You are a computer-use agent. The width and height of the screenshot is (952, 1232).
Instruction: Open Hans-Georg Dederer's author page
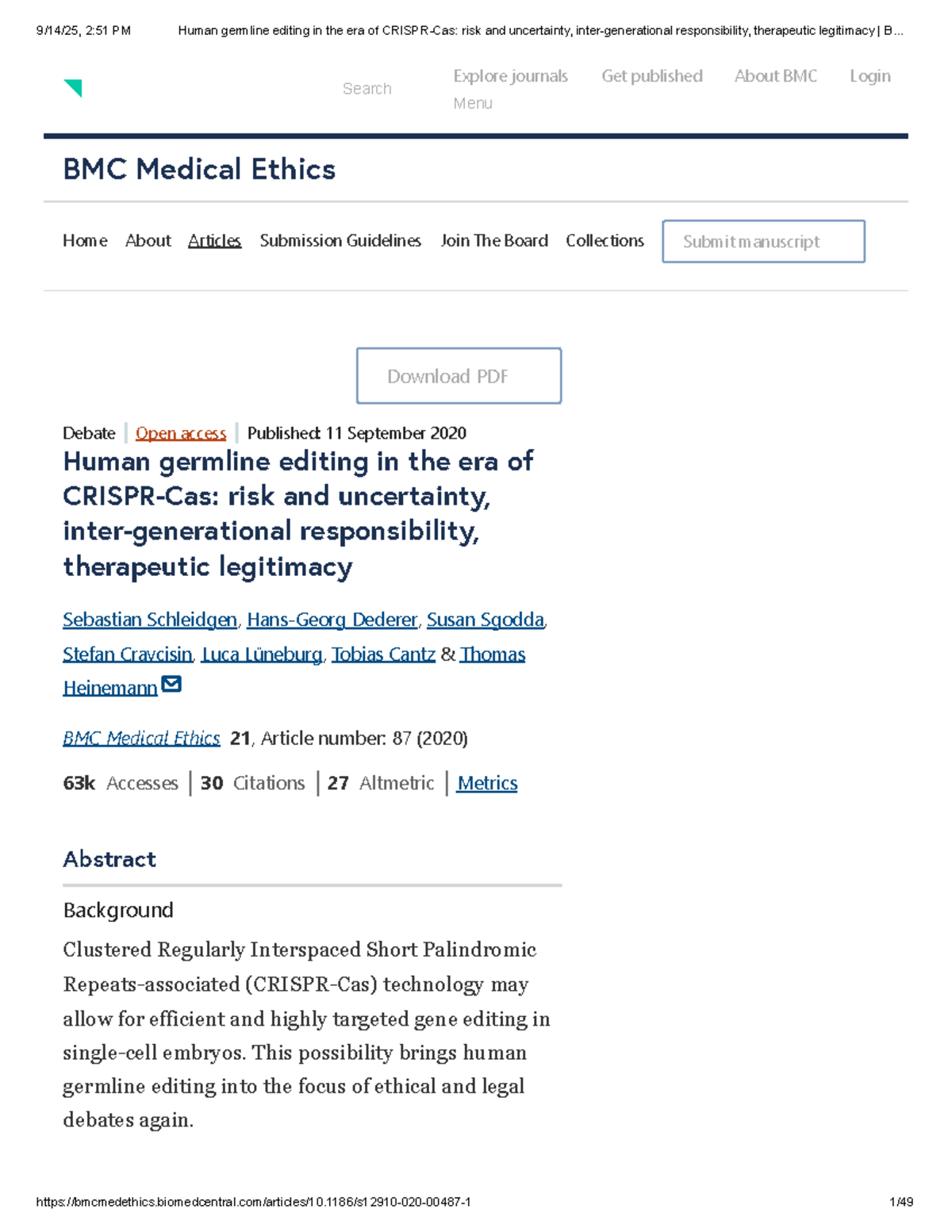pos(332,620)
